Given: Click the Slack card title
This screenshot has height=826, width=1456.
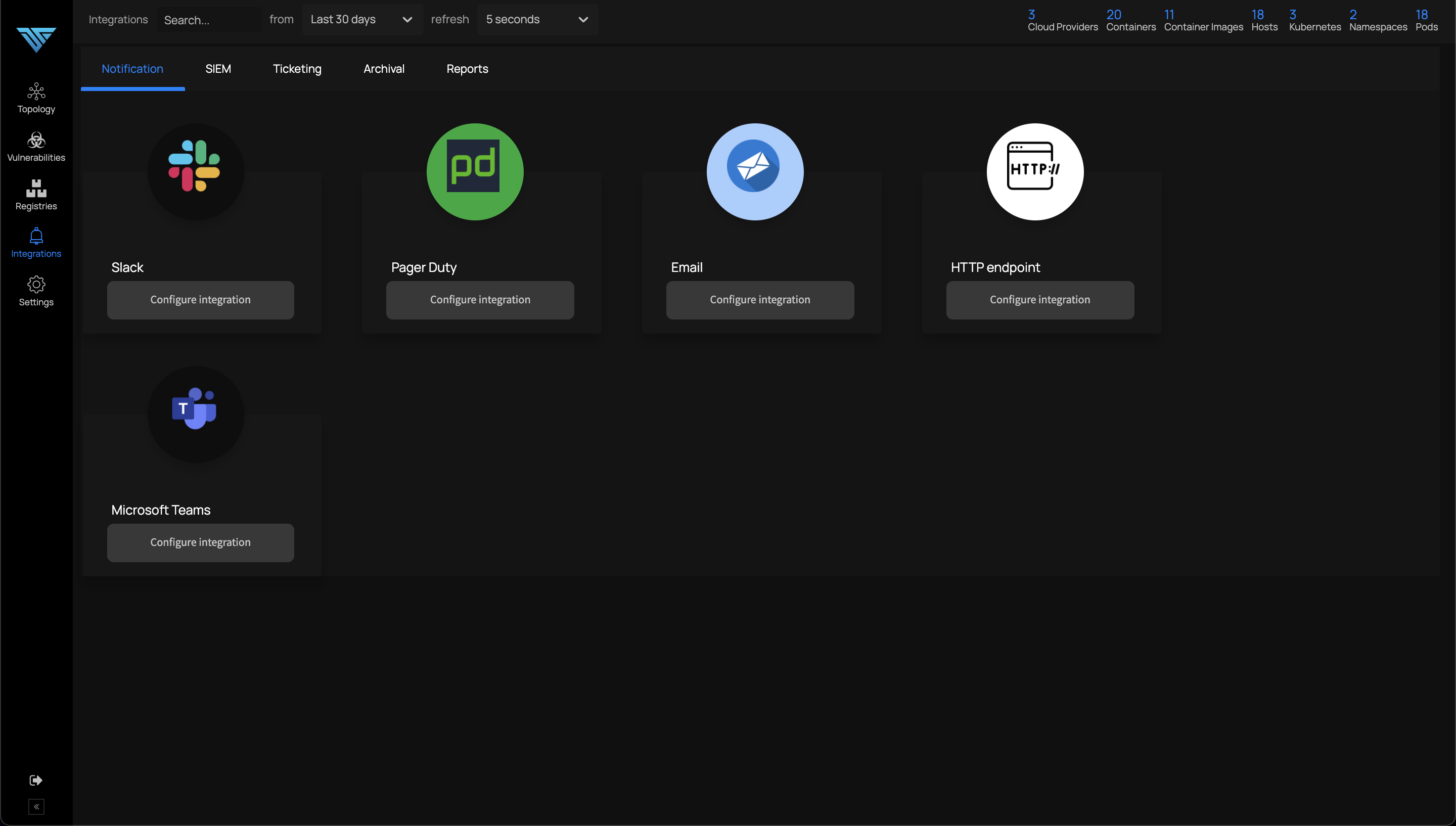Looking at the screenshot, I should (x=127, y=267).
